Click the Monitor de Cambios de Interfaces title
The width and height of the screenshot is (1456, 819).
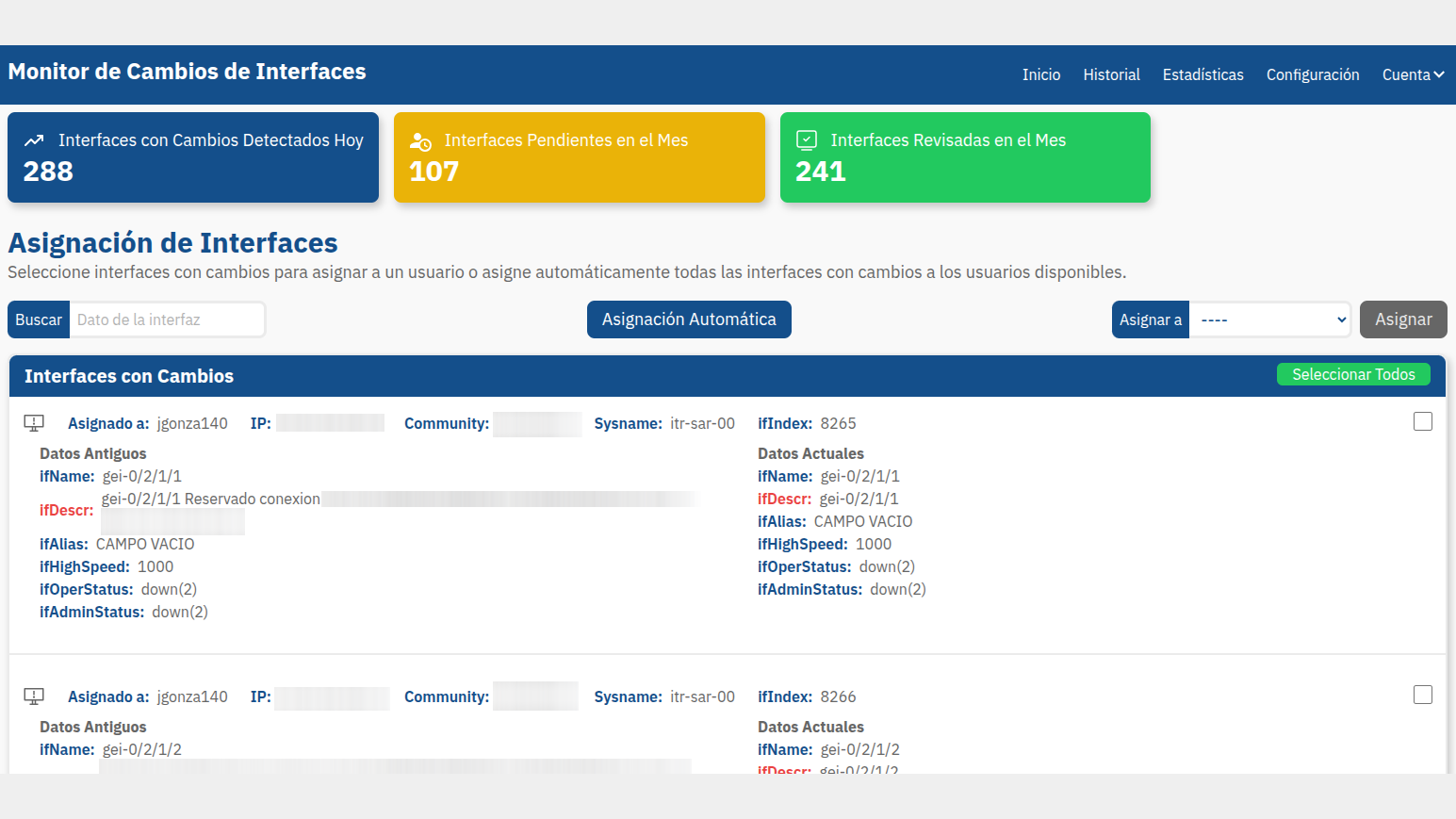187,72
